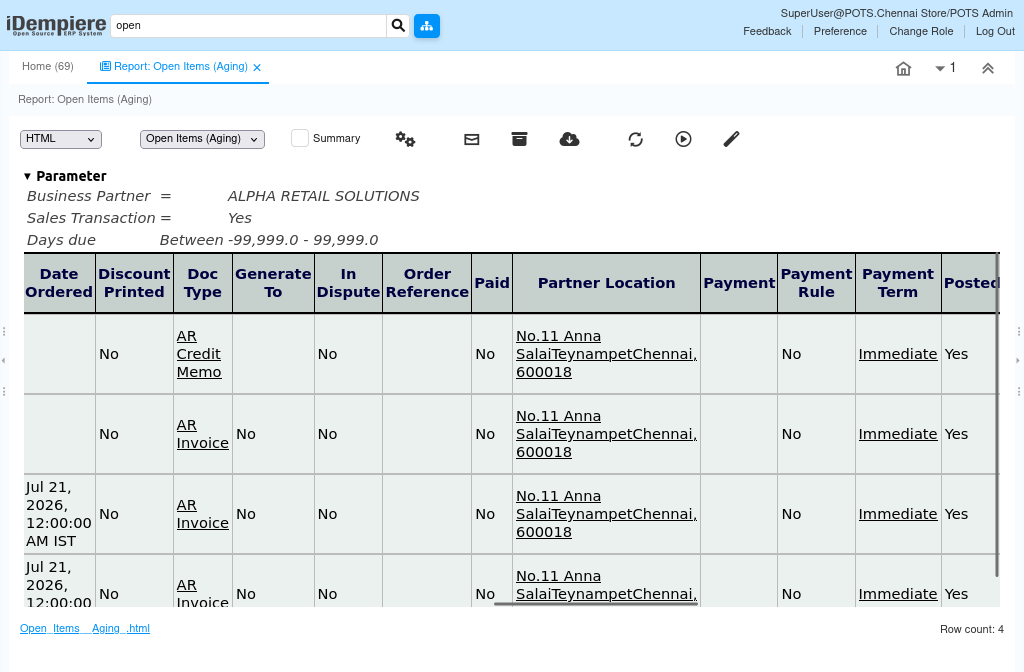Click the horizontal scrollbar of report table

[596, 603]
